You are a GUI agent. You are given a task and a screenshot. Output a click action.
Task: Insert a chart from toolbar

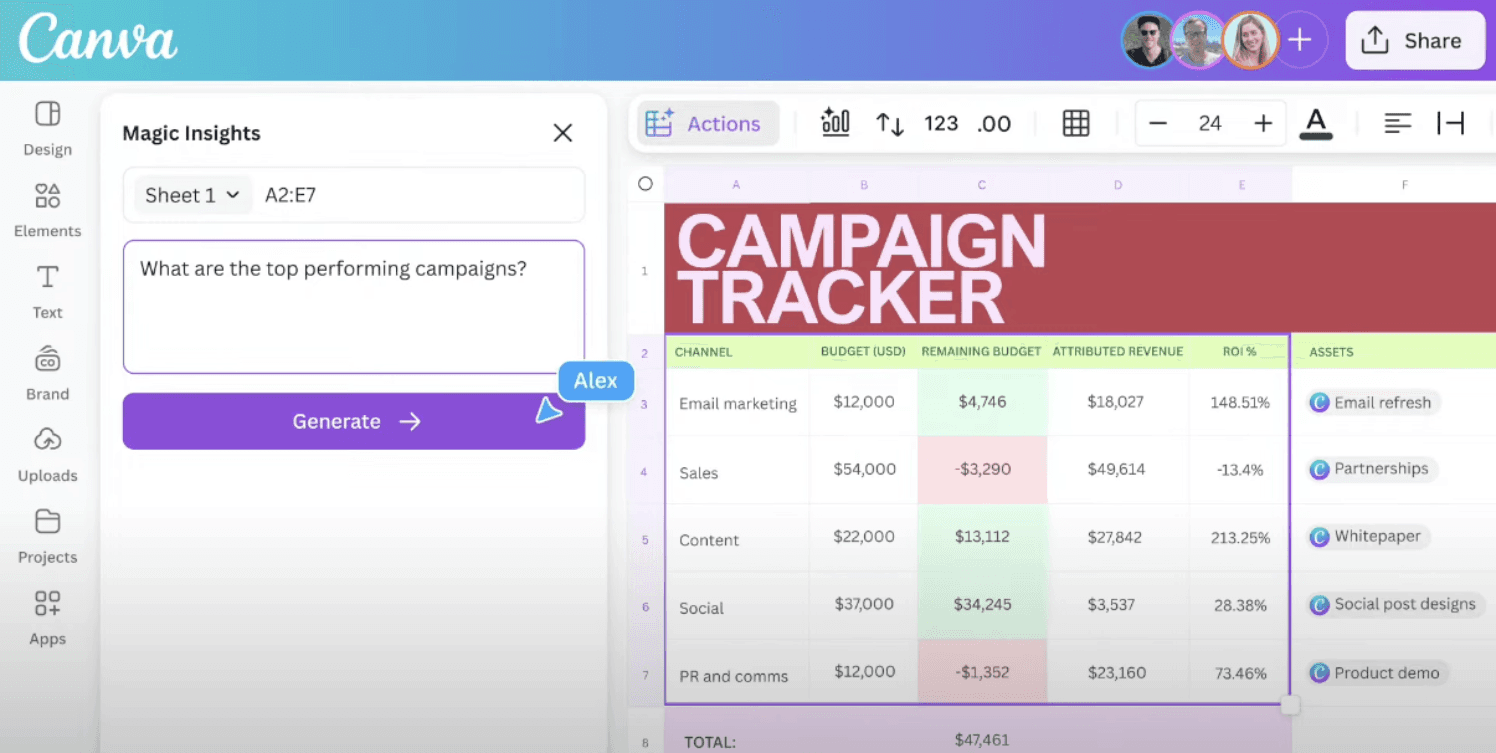[835, 123]
